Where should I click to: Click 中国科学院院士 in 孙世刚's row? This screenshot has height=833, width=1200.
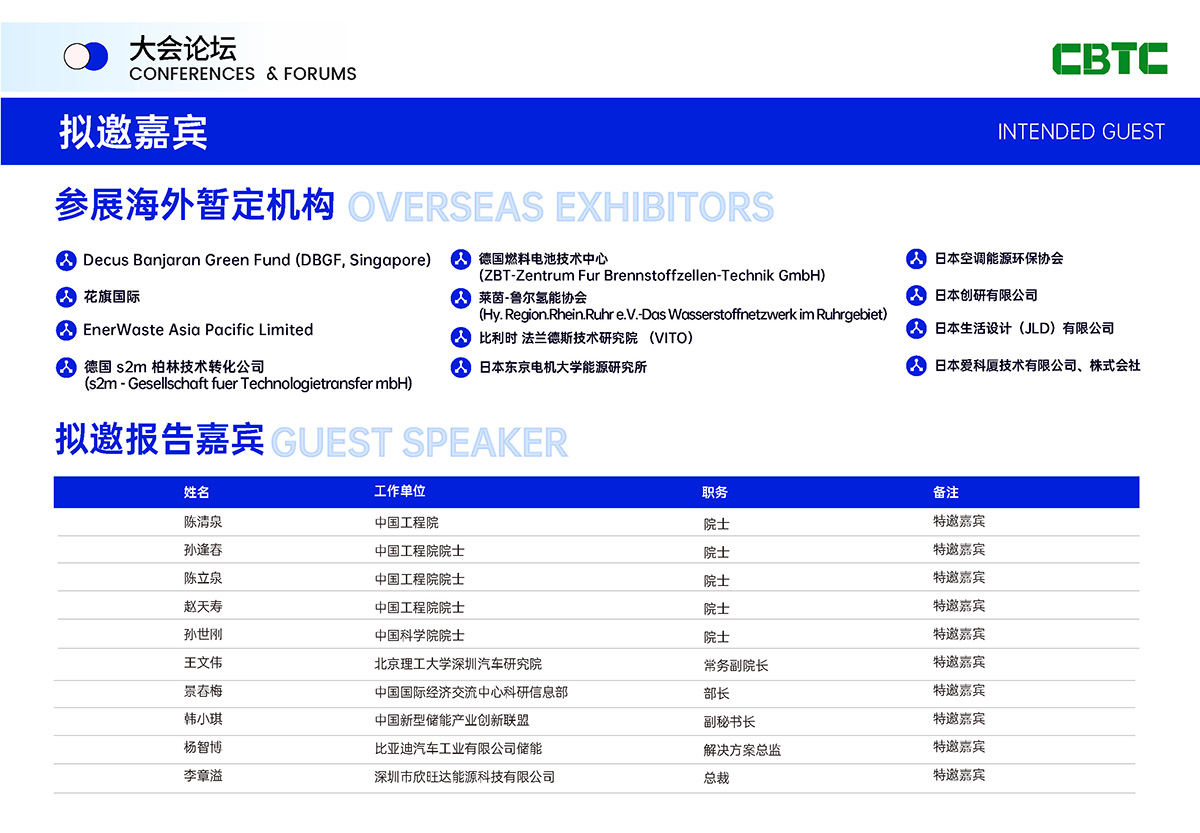click(420, 635)
